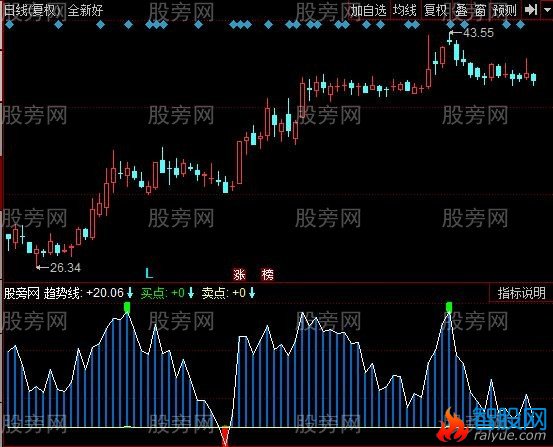Click the jump-to-end arrow icon

click(x=531, y=10)
